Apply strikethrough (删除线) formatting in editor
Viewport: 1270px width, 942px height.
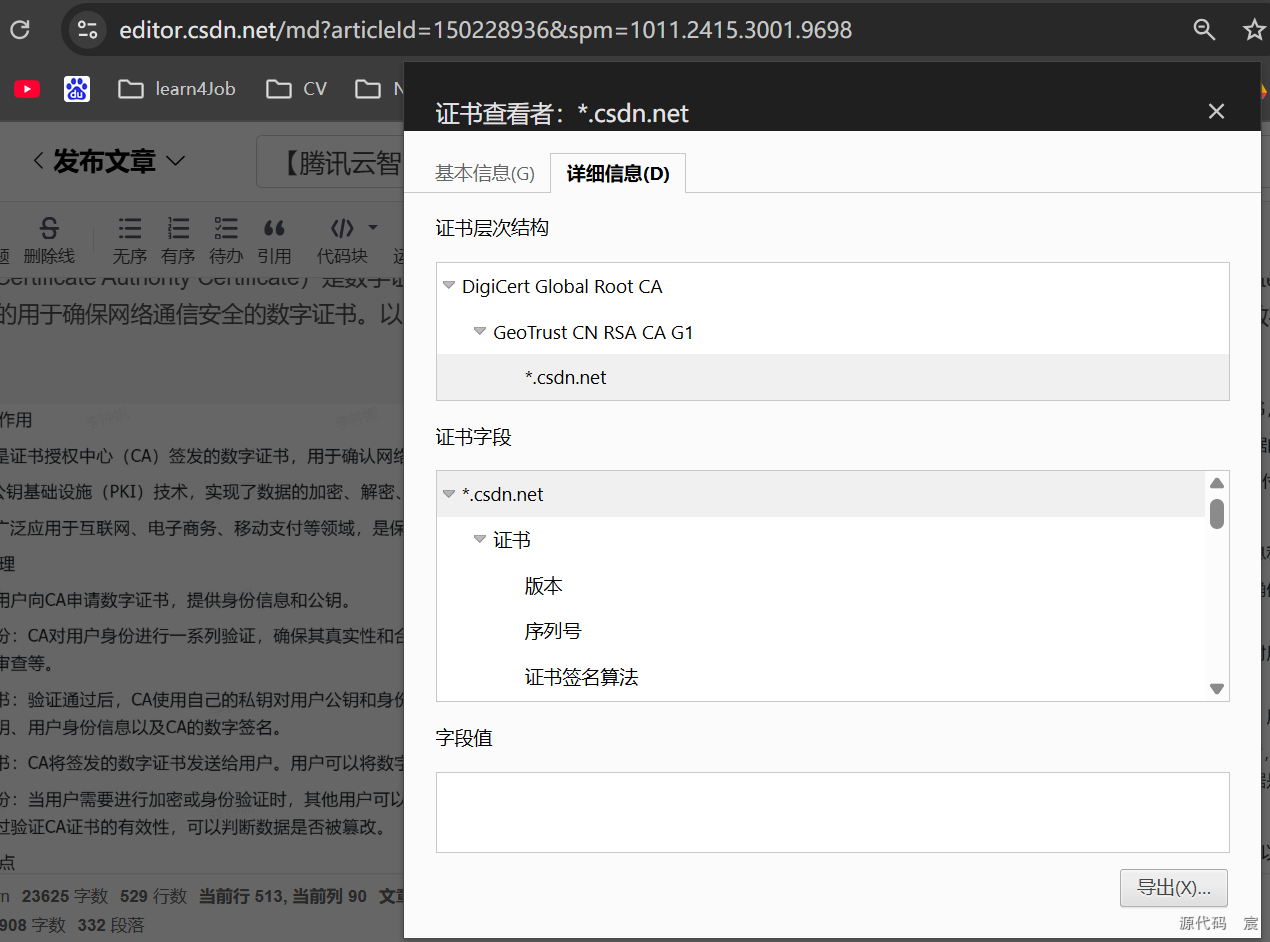pyautogui.click(x=49, y=240)
